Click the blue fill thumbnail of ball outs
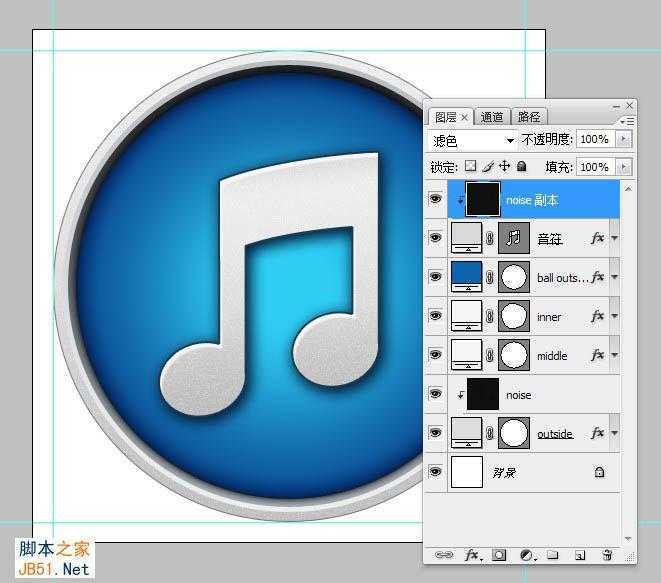Viewport: 661px width, 583px height. (466, 277)
